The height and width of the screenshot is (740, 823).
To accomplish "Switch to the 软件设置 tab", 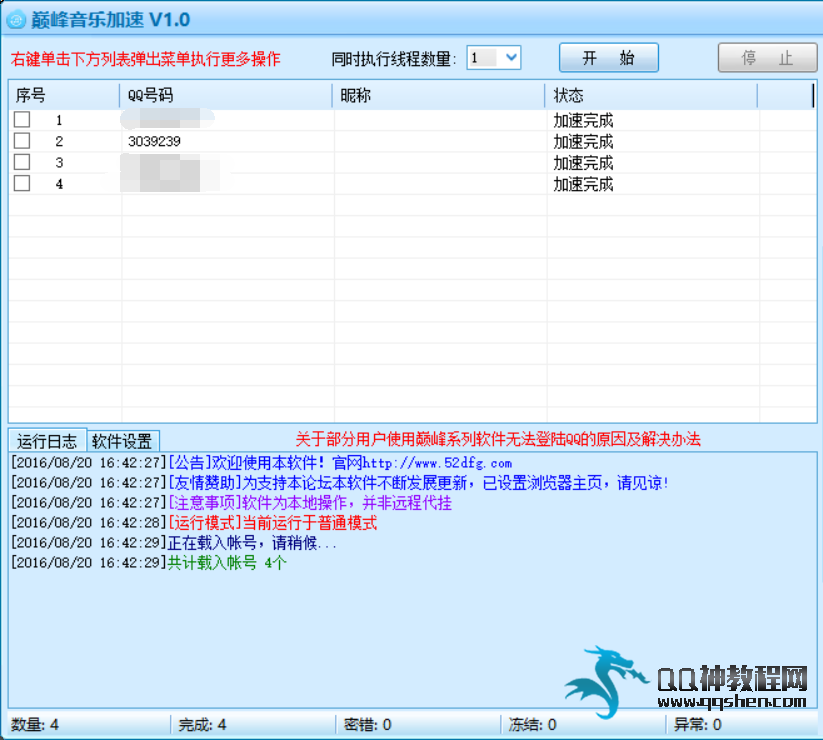I will pyautogui.click(x=122, y=441).
